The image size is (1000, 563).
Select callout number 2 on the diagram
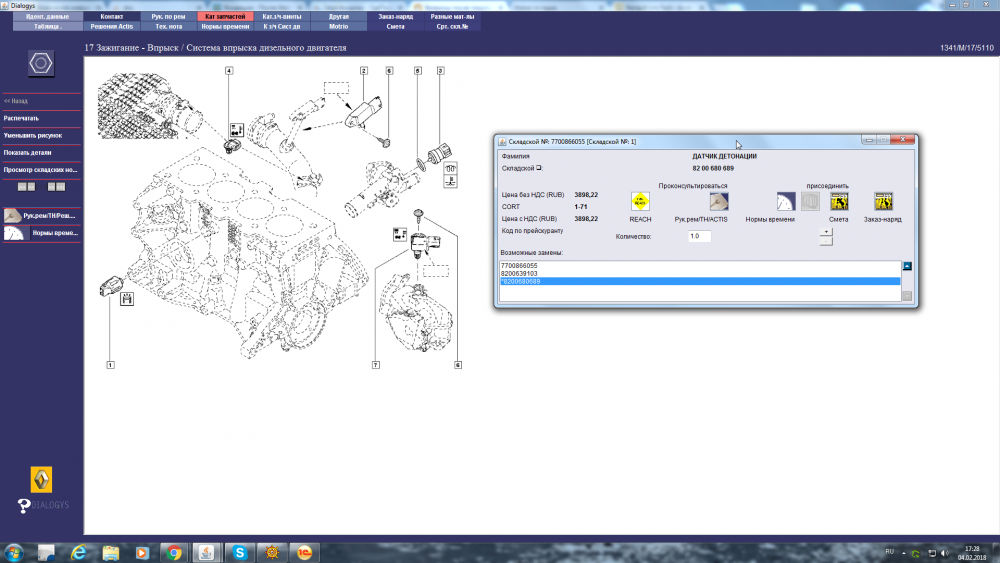coord(364,71)
